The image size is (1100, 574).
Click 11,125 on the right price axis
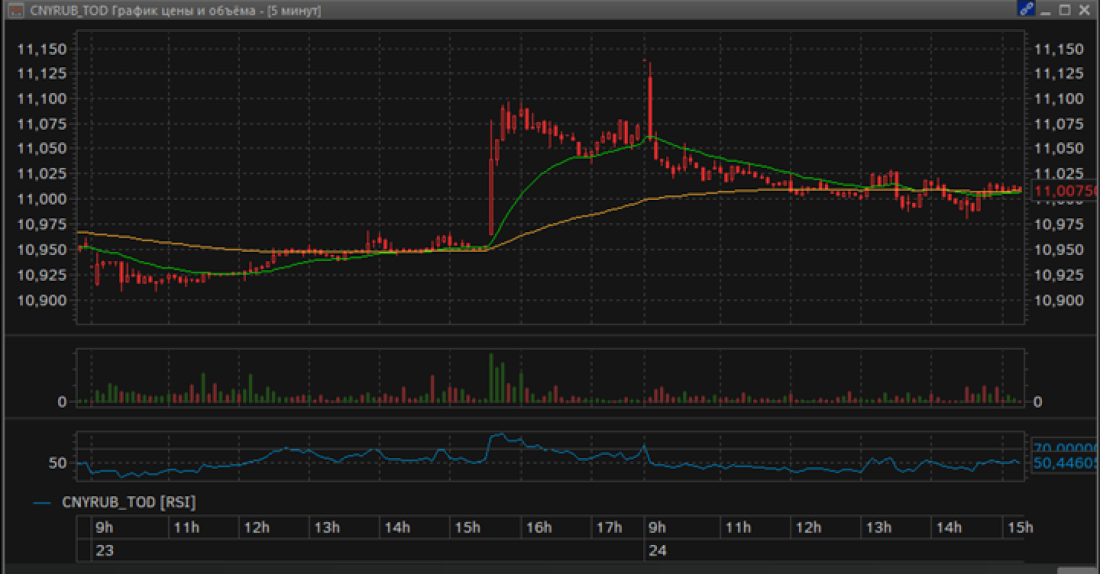1059,74
